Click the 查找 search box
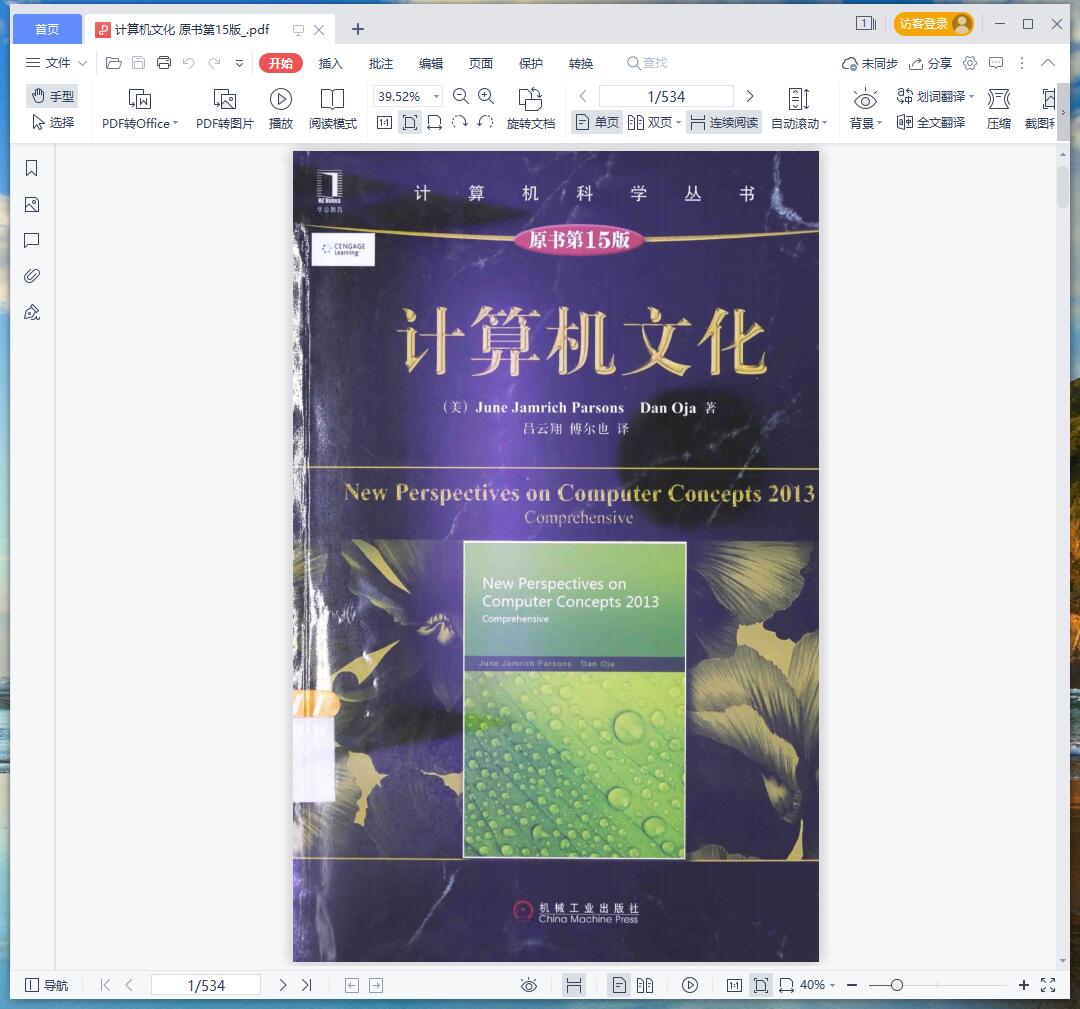 pos(647,63)
